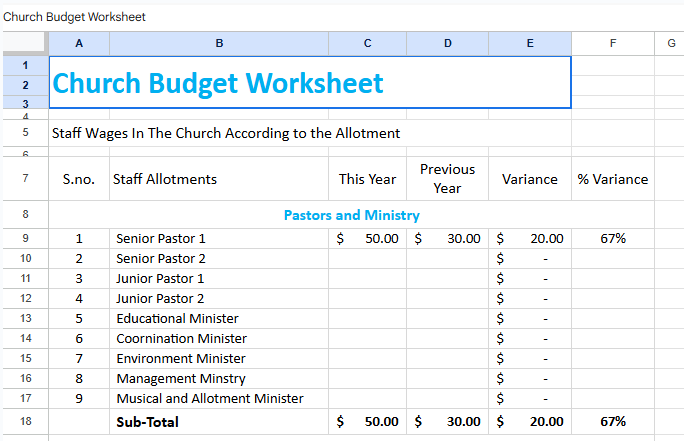Select row 2 header
684x441 pixels.
(x=25, y=85)
